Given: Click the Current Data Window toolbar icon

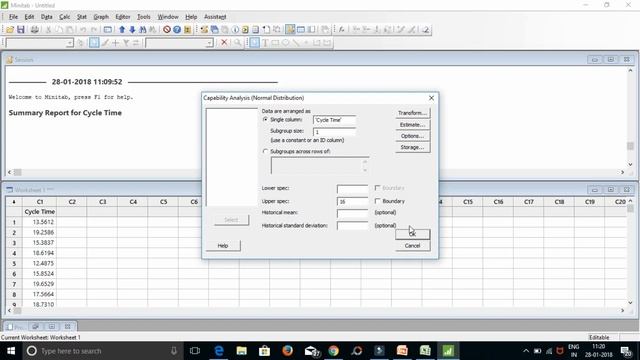Looking at the screenshot, I should pyautogui.click(x=301, y=29).
